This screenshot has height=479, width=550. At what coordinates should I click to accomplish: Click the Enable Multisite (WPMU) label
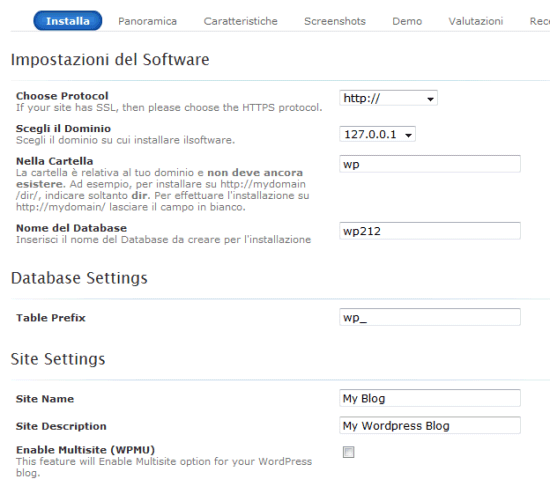(85, 450)
